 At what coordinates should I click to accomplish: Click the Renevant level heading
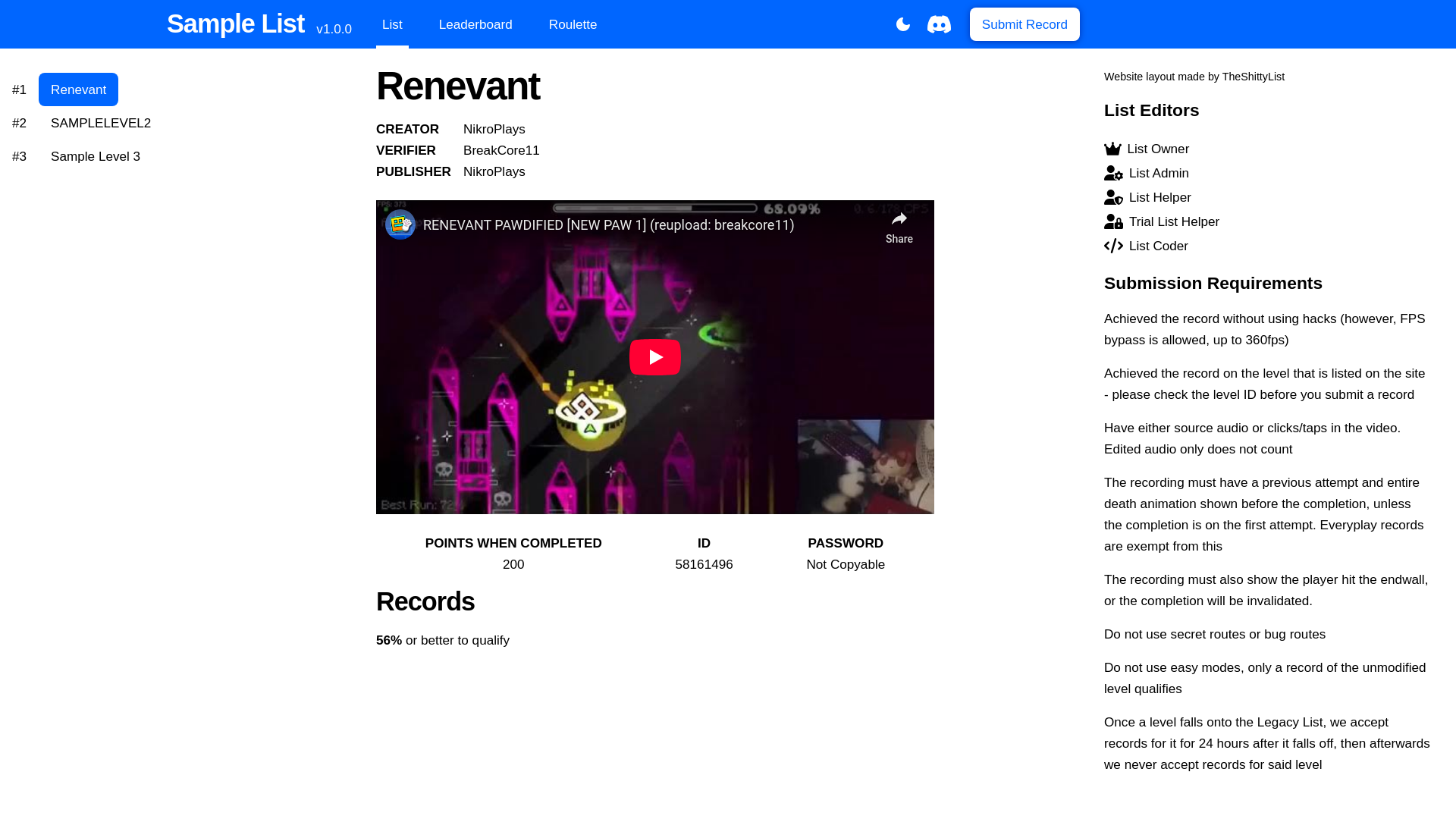click(458, 86)
